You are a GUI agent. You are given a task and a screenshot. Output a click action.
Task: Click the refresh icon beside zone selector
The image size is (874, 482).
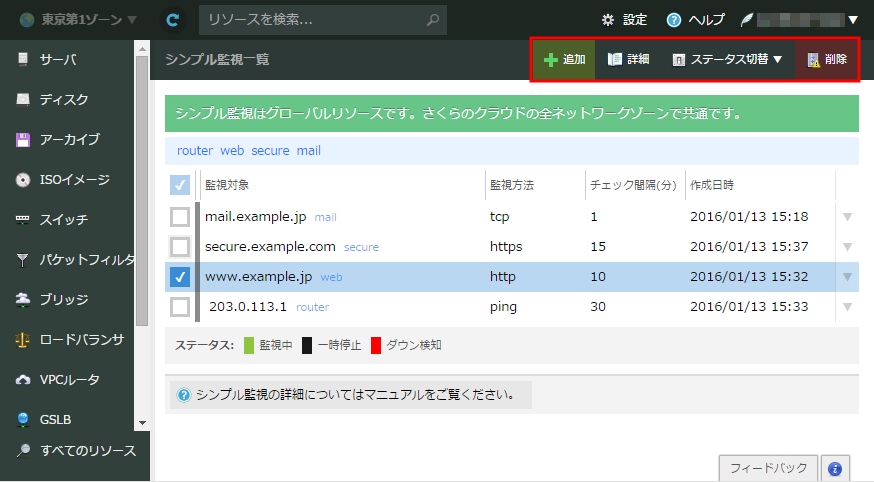[174, 19]
